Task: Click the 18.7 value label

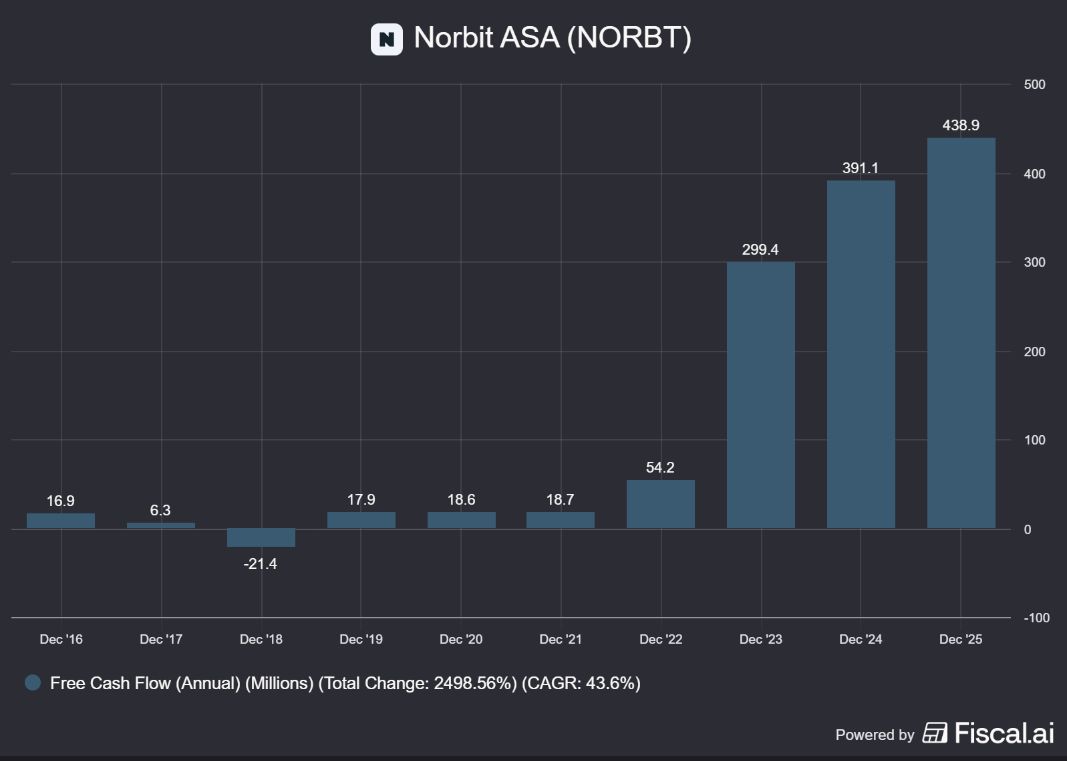Action: coord(560,500)
